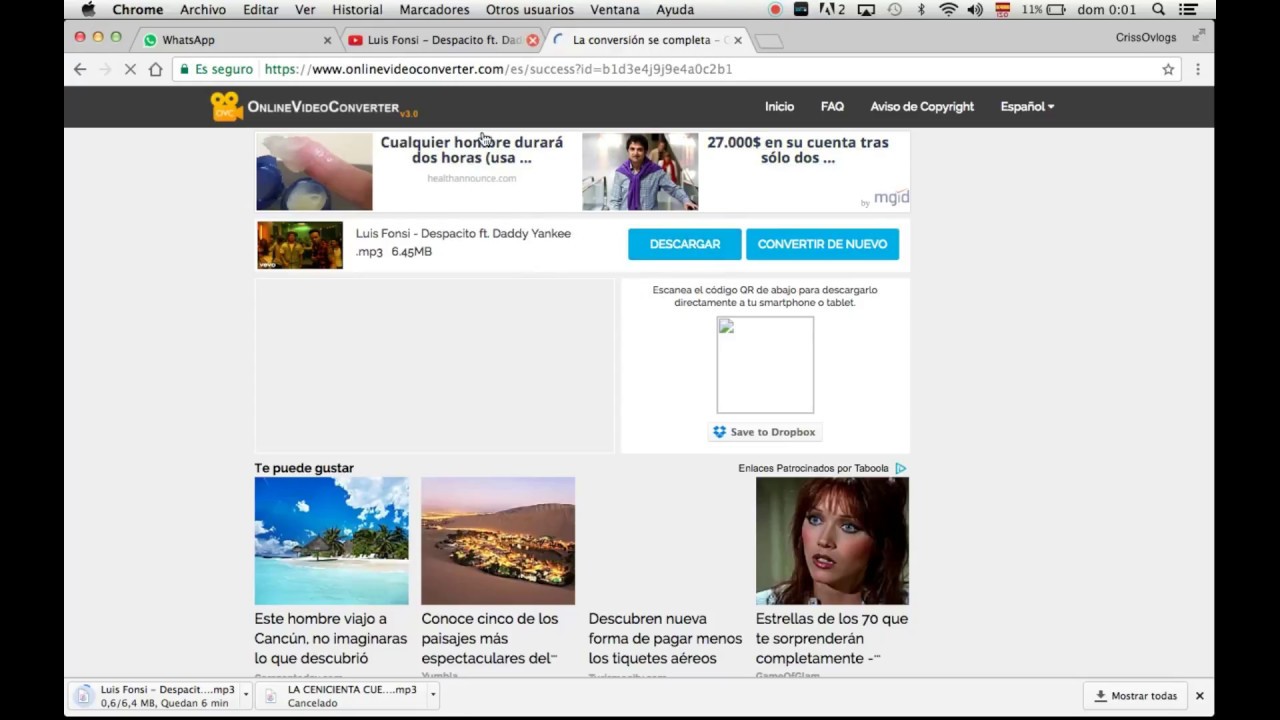Click Mostrar todas downloads button
Screen dimensions: 1280x720
click(x=1135, y=696)
